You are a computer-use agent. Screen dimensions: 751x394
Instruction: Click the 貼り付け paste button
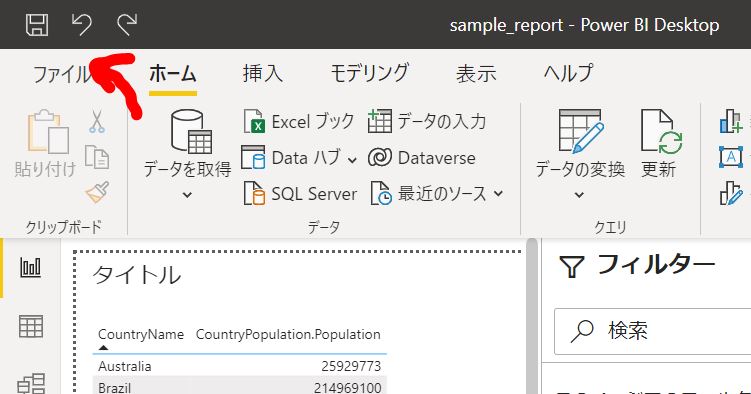point(46,144)
